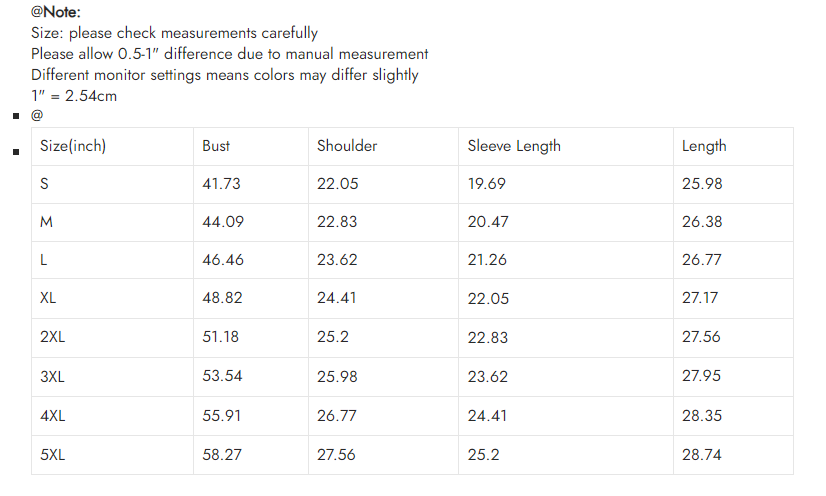The width and height of the screenshot is (826, 496).
Task: Click the S size row label
Action: tap(44, 184)
